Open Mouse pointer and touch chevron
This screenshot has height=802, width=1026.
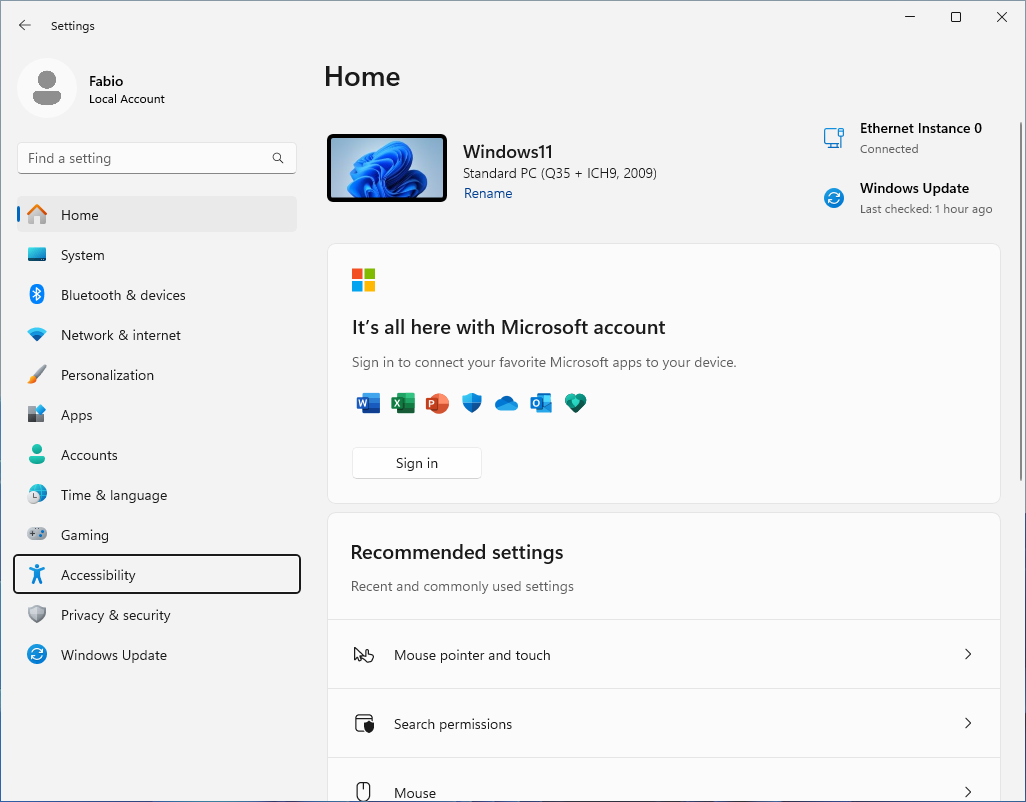pos(968,654)
